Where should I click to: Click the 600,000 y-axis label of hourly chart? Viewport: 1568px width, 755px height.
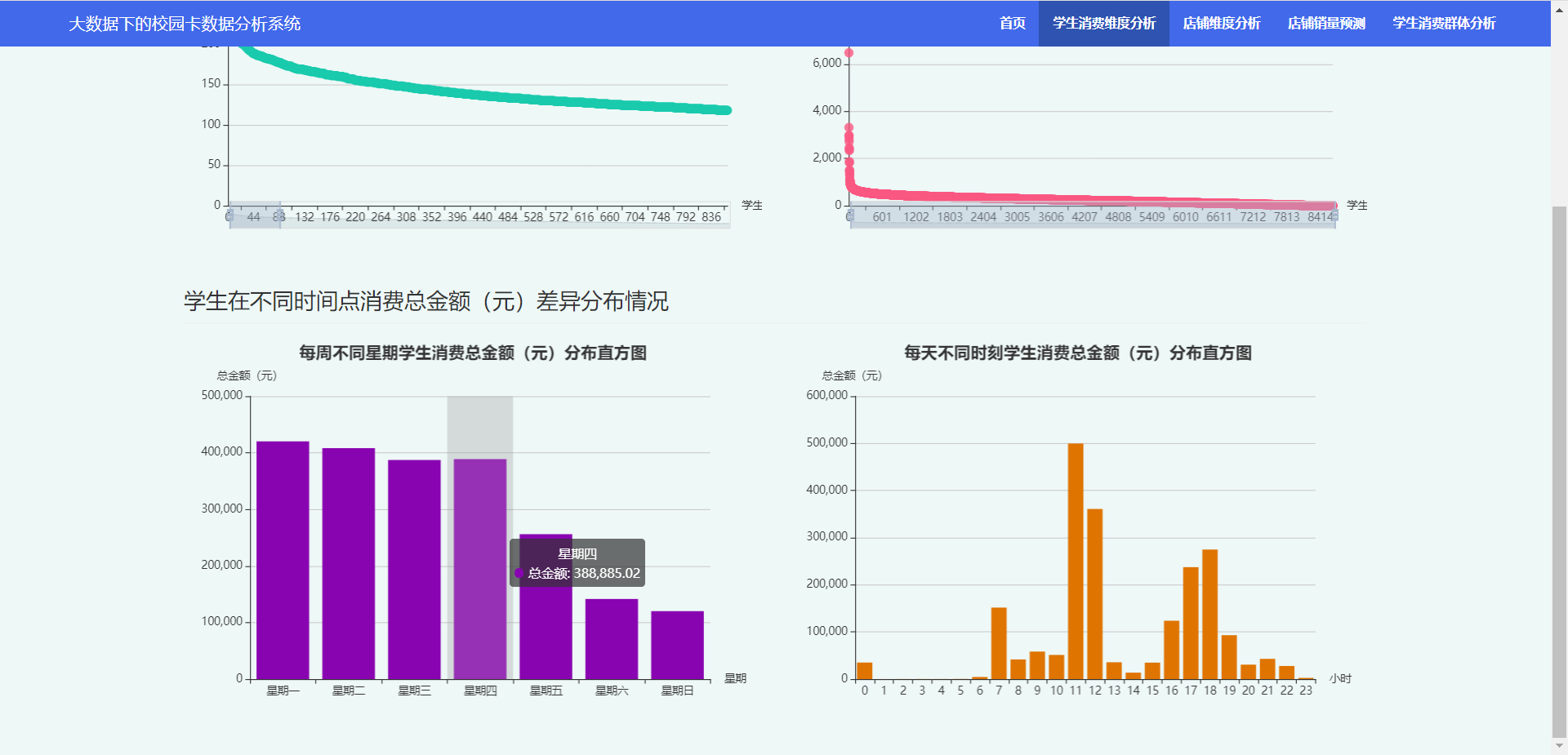pyautogui.click(x=827, y=395)
